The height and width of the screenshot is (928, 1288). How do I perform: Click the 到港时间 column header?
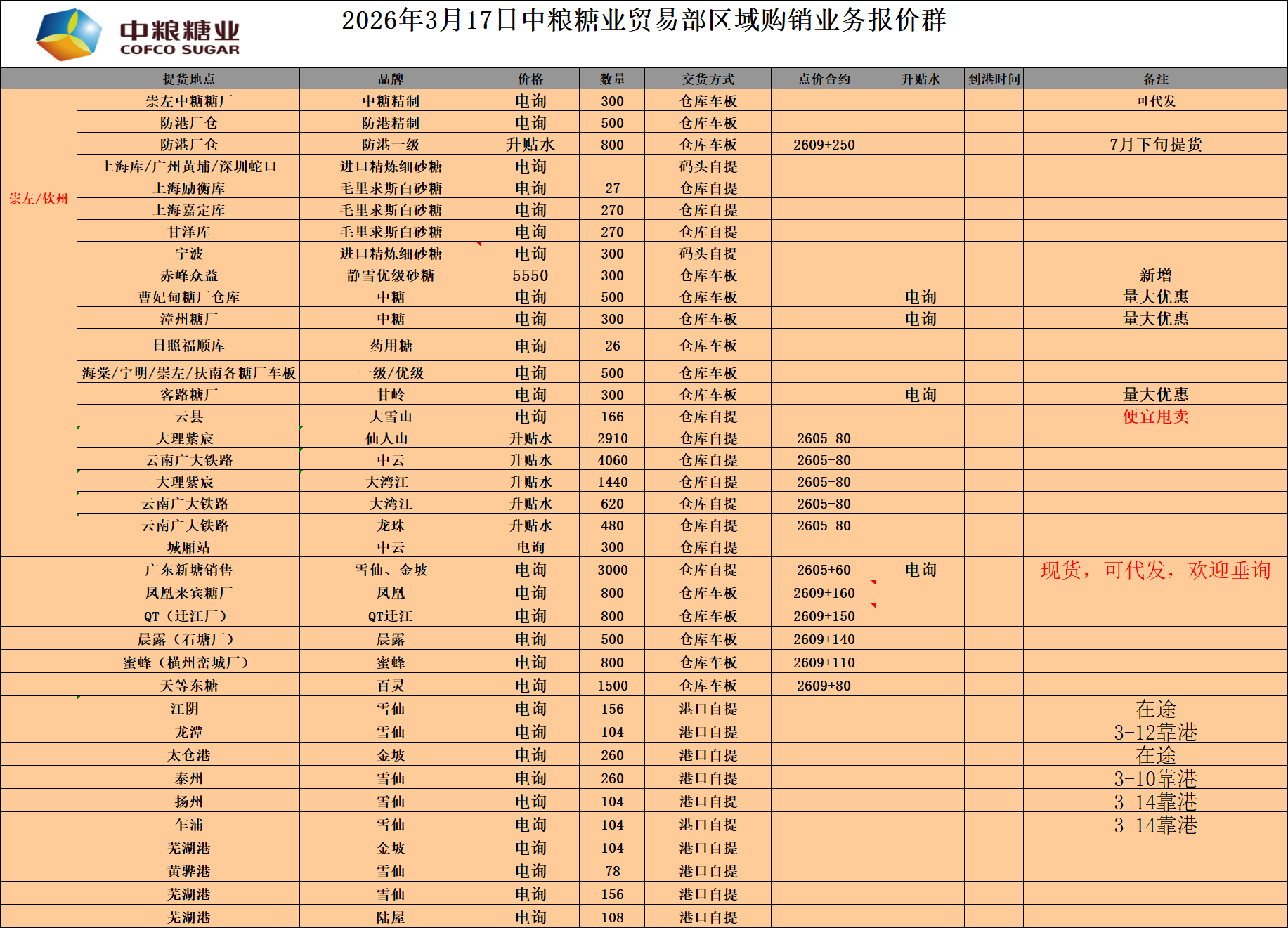(994, 79)
